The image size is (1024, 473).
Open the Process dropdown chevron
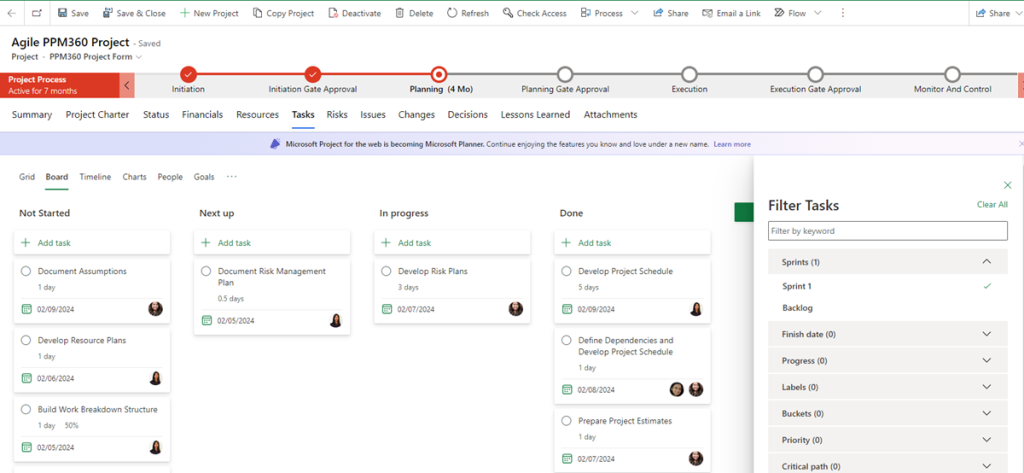(x=634, y=13)
